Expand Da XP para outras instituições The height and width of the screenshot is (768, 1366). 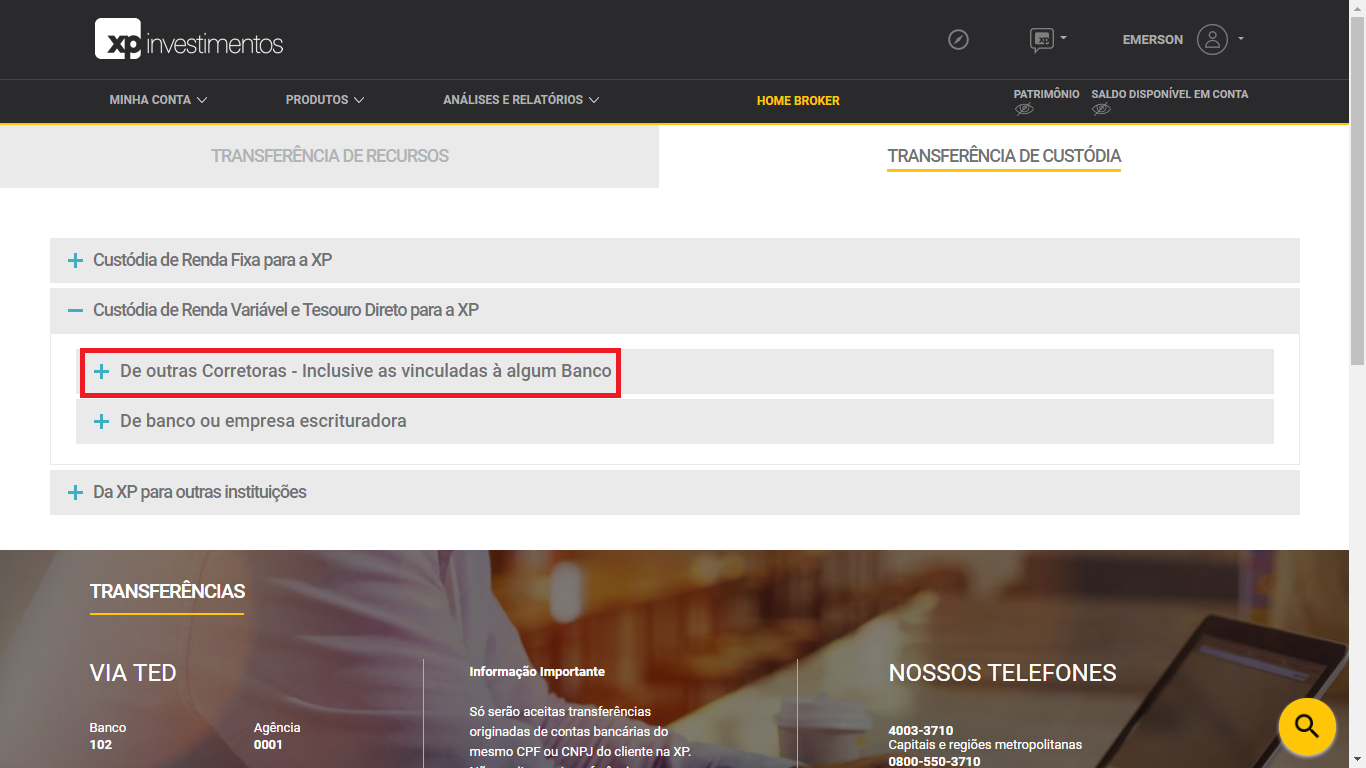(x=675, y=492)
